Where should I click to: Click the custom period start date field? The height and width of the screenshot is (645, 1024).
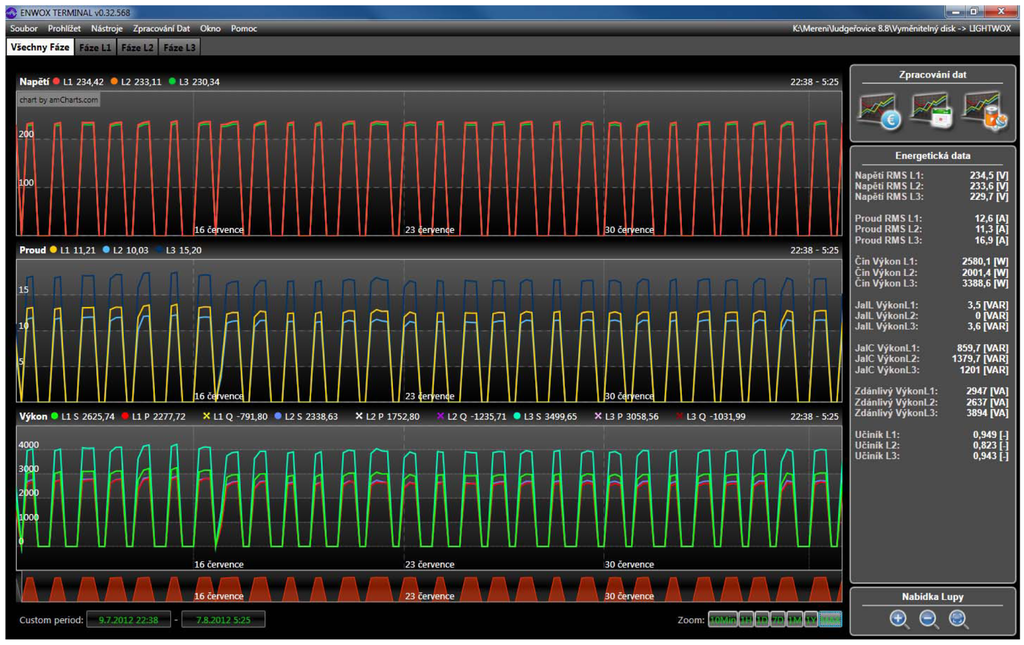pos(128,620)
